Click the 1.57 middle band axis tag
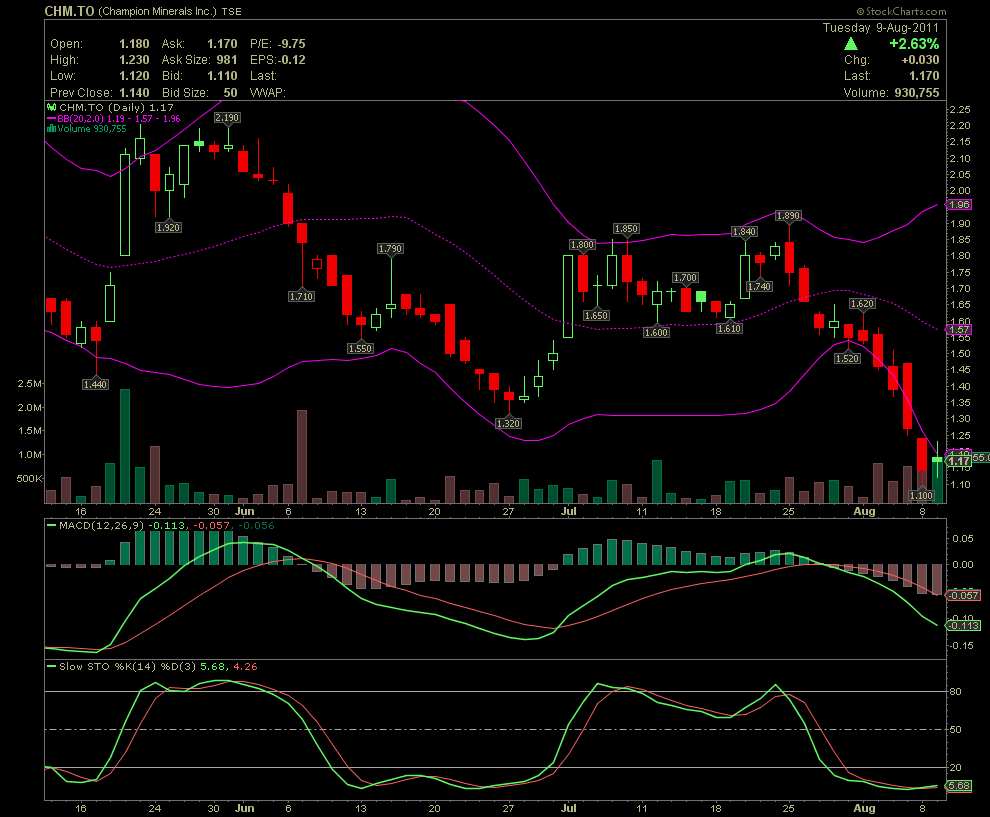This screenshot has width=990, height=817. pos(959,330)
